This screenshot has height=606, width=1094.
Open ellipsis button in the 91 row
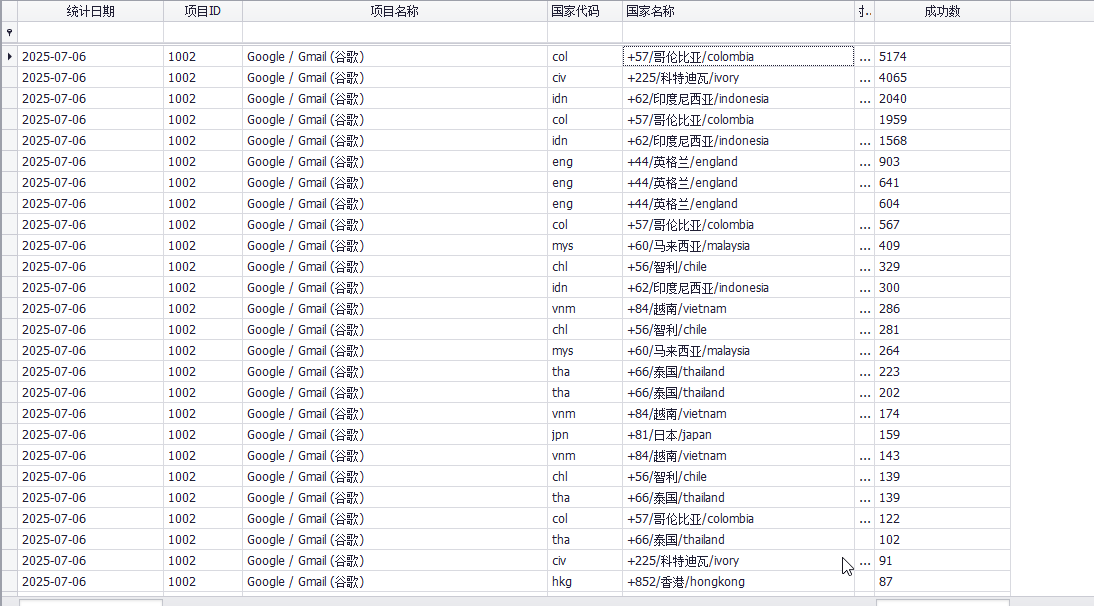click(x=864, y=561)
